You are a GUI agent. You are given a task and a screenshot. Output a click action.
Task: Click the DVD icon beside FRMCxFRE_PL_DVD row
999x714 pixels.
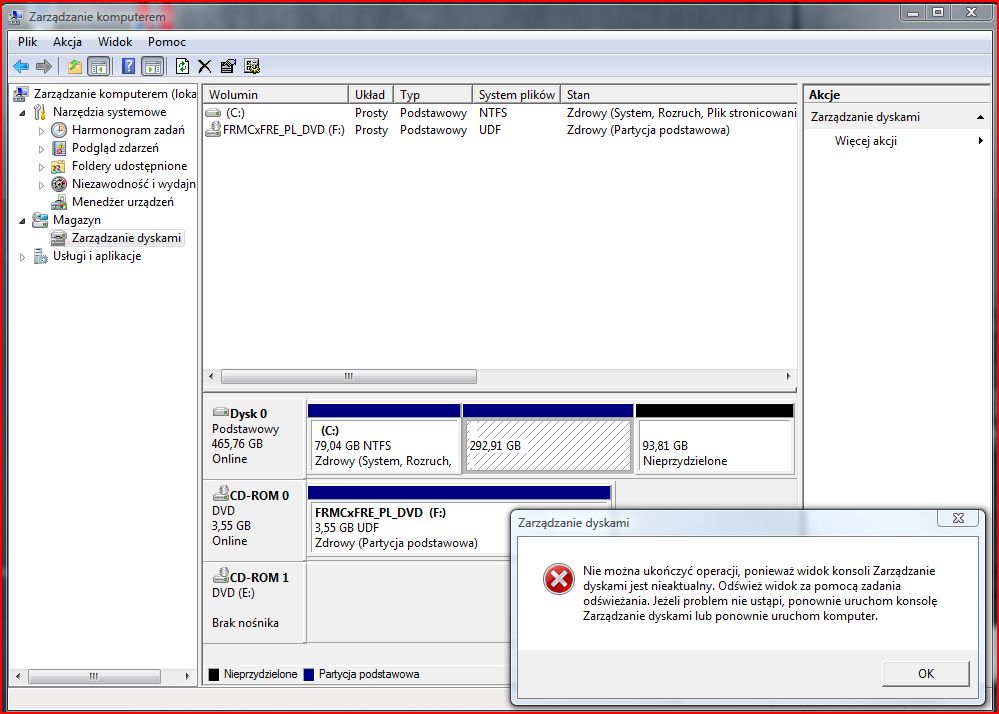213,130
